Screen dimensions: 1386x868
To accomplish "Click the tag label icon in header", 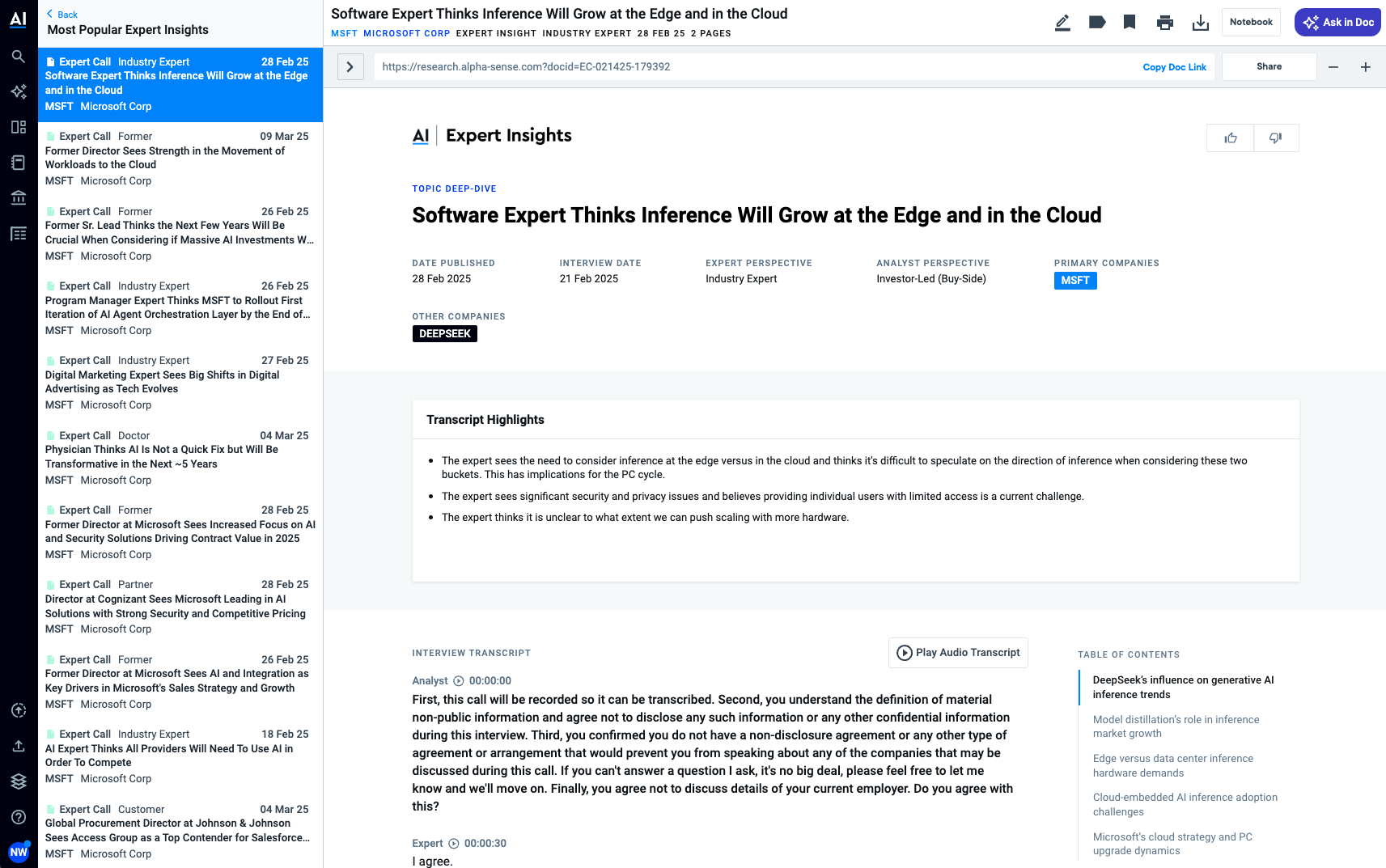I will 1097,23.
